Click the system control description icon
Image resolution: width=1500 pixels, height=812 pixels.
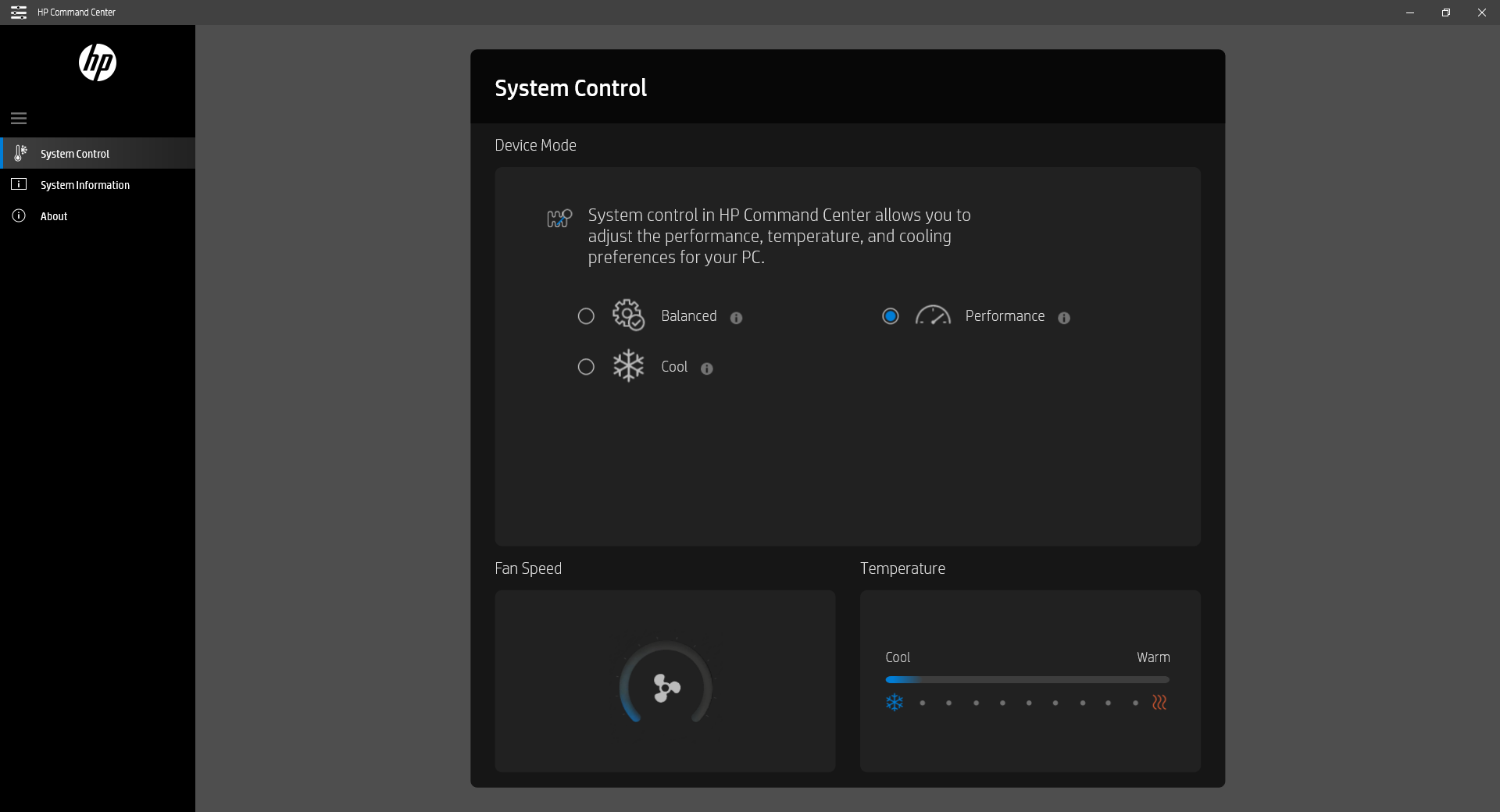coord(559,218)
